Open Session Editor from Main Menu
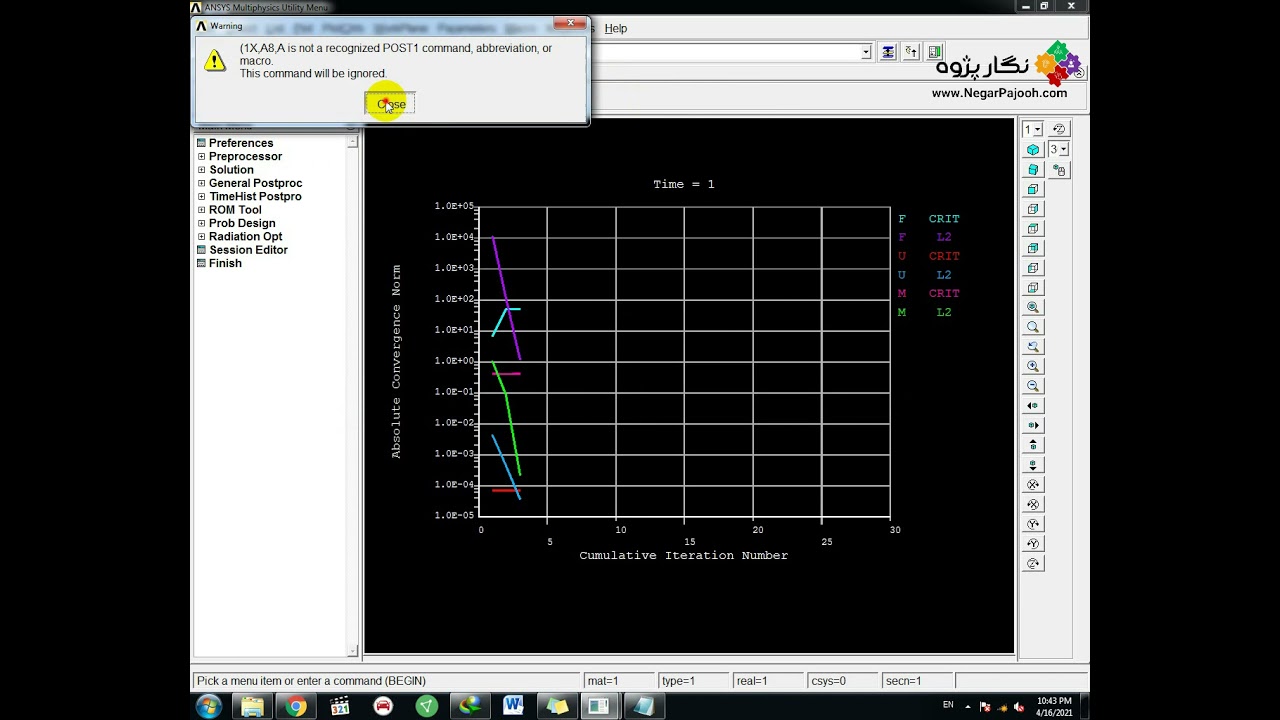Image resolution: width=1280 pixels, height=720 pixels. pyautogui.click(x=247, y=250)
